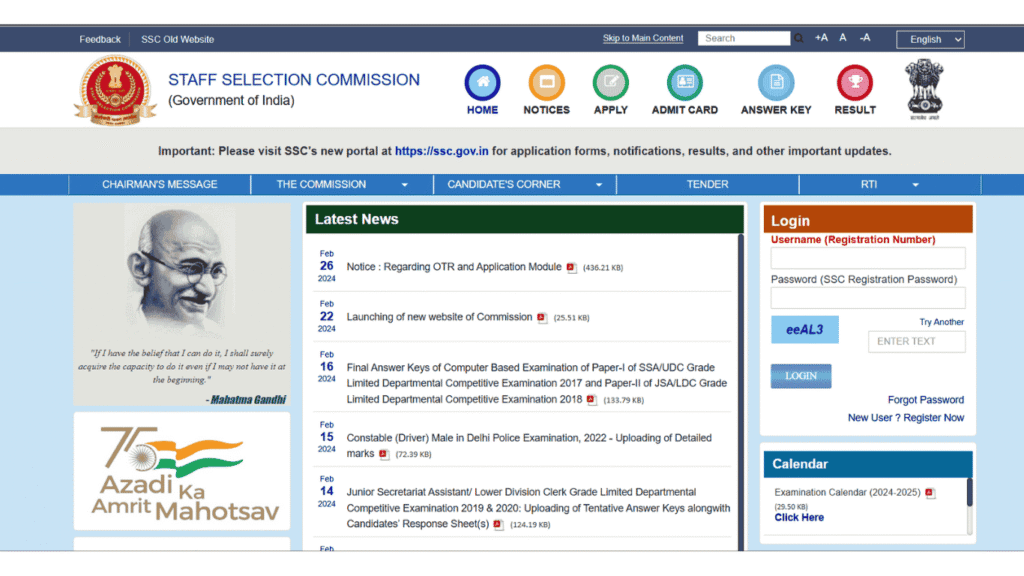1024x576 pixels.
Task: Reset font size with the plain A
Action: 843,38
